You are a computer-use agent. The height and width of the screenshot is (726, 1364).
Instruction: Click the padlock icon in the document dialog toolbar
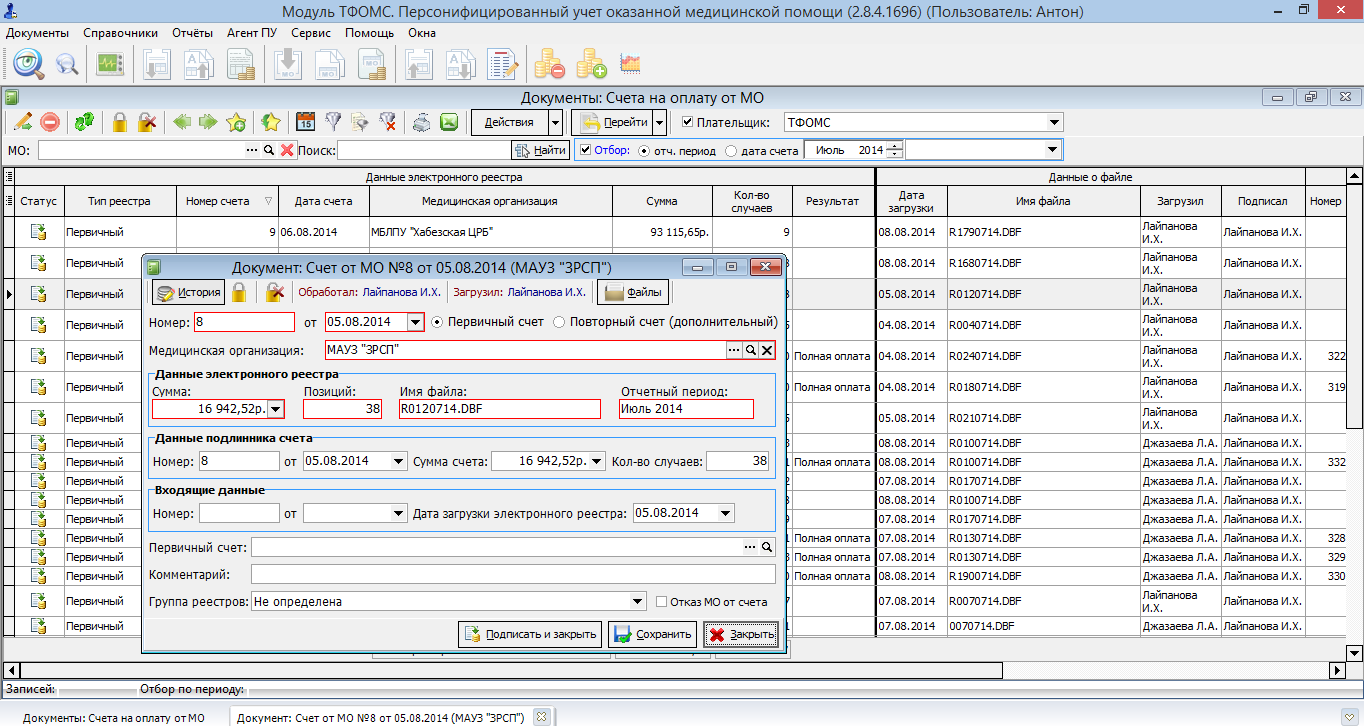tap(239, 292)
